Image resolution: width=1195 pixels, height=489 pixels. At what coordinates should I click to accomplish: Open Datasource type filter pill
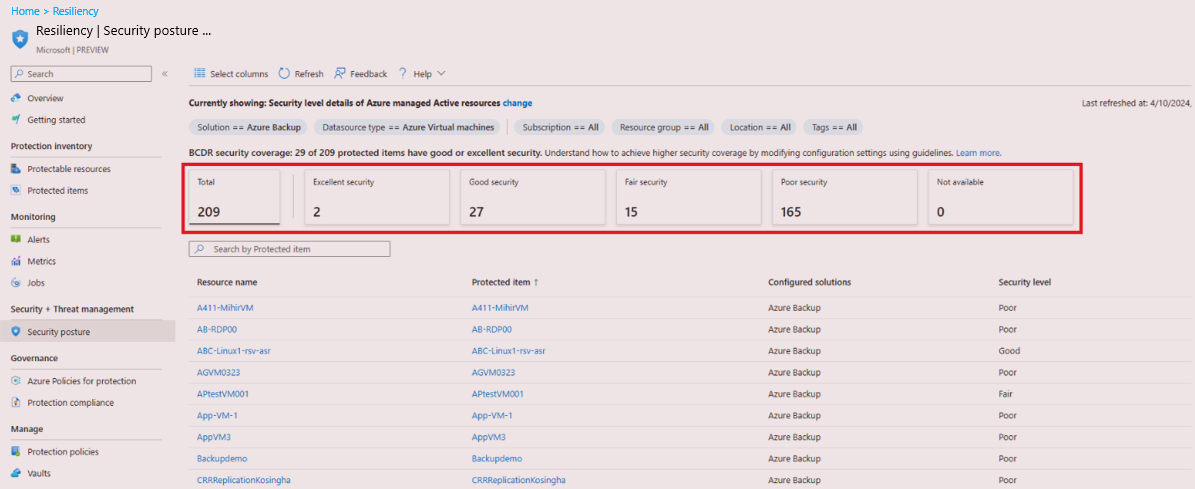coord(409,127)
